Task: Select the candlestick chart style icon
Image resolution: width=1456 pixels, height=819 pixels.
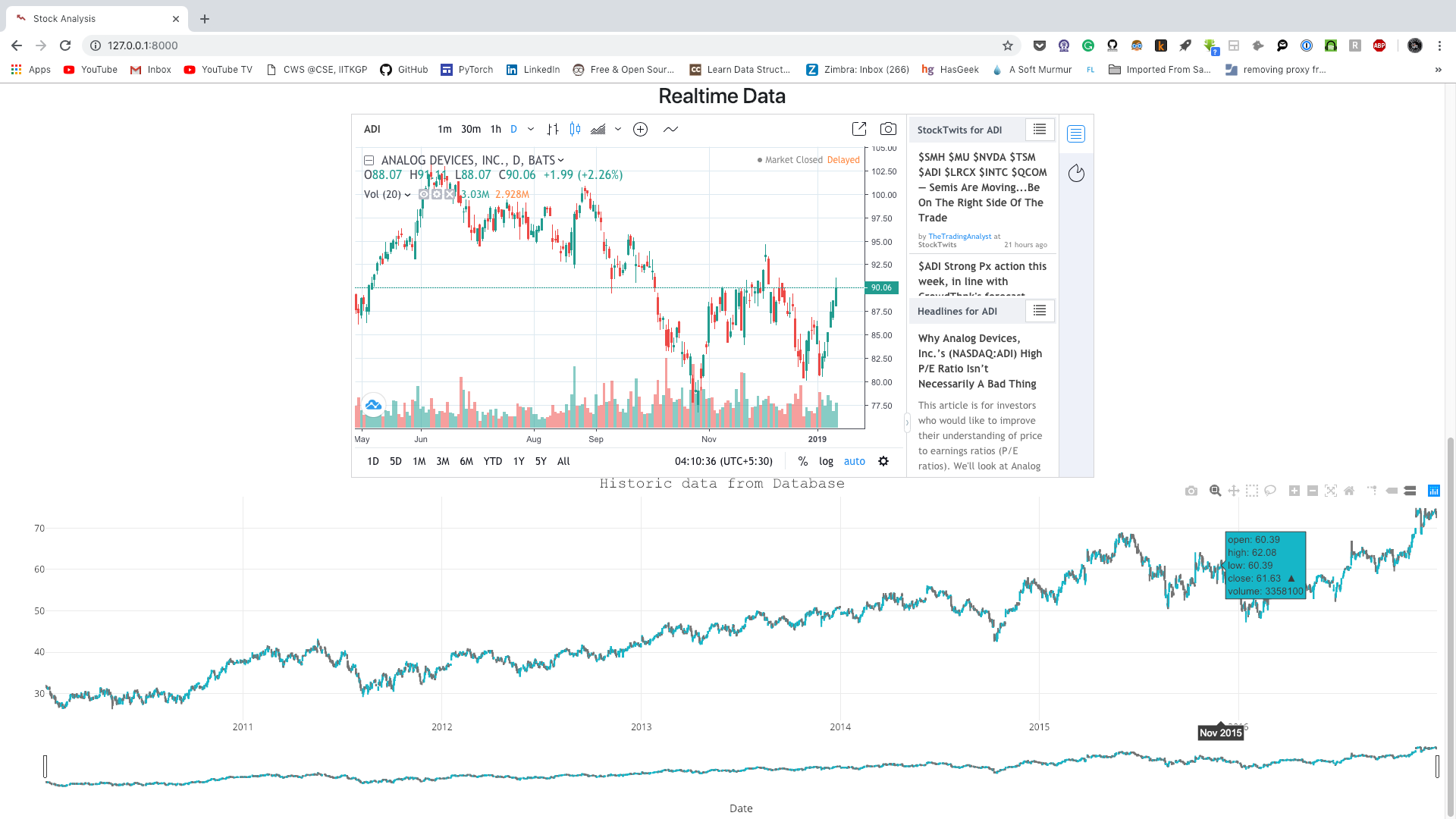Action: click(x=576, y=129)
